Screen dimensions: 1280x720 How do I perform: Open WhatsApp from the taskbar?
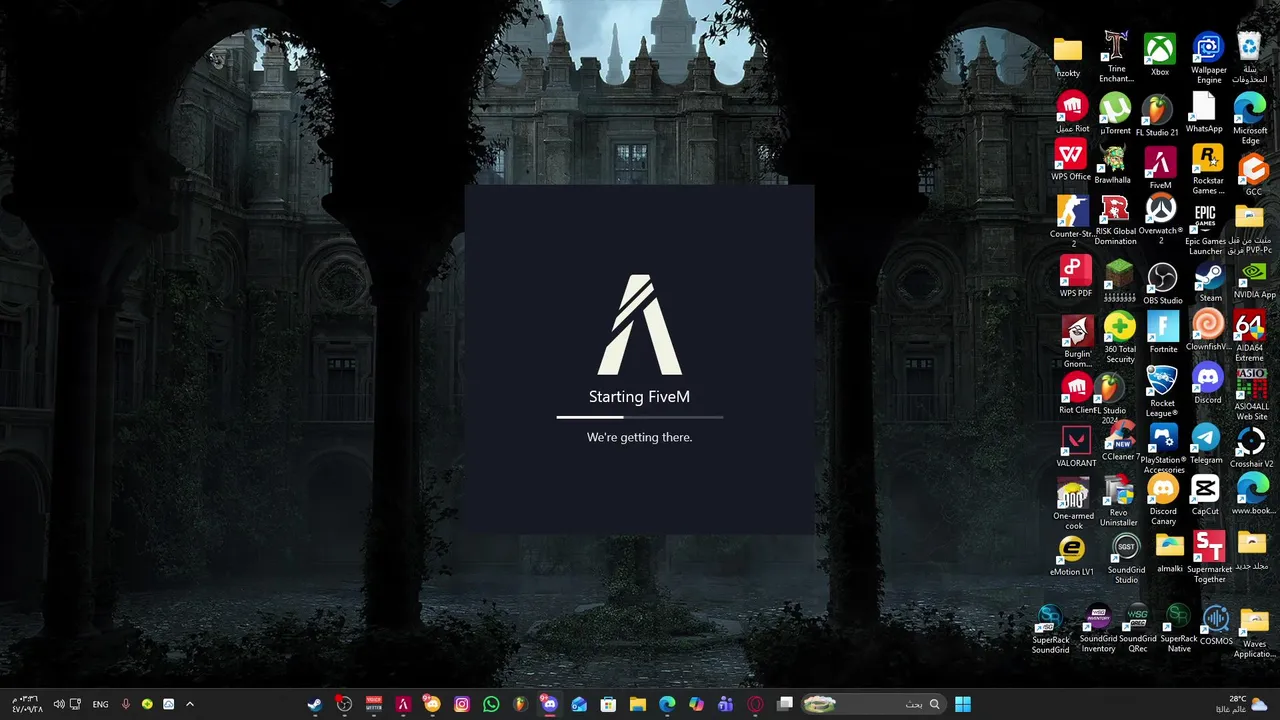(490, 704)
